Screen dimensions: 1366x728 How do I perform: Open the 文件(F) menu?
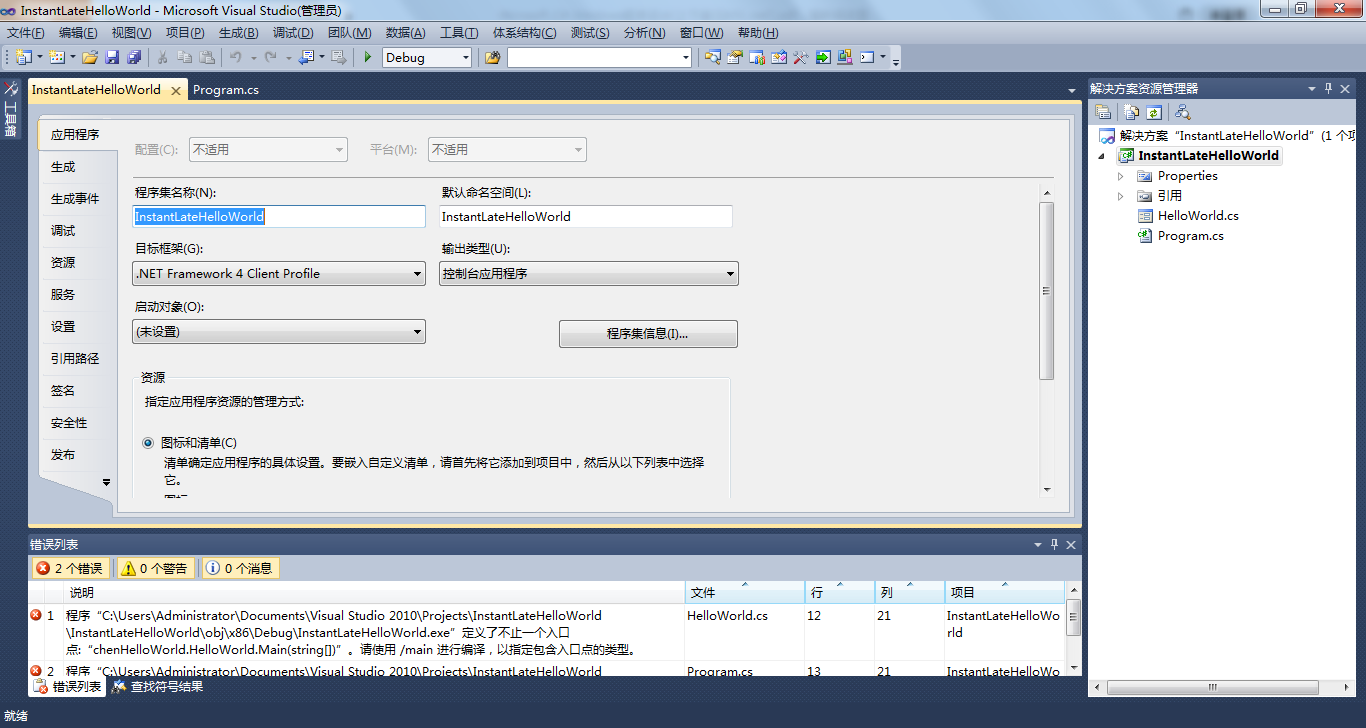click(26, 33)
